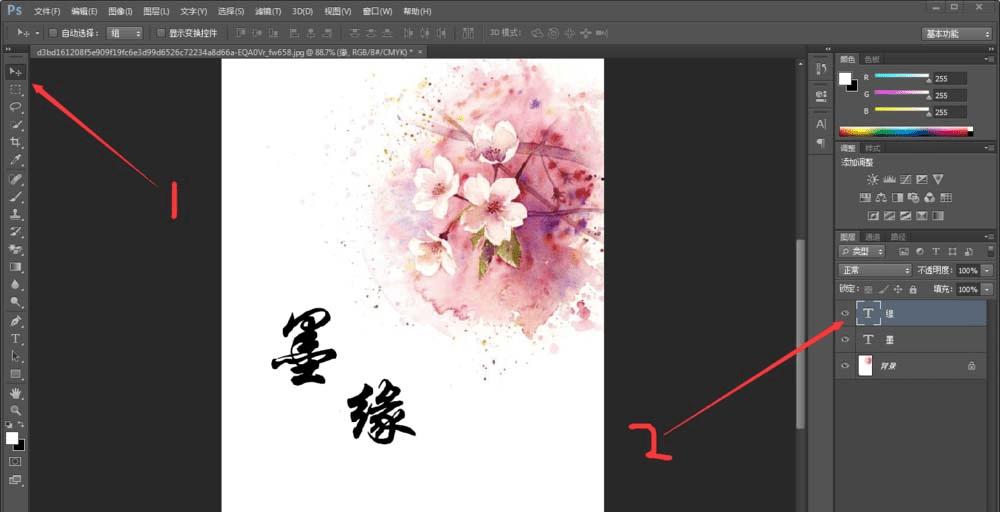Toggle Quick Mask mode icon

tap(15, 461)
